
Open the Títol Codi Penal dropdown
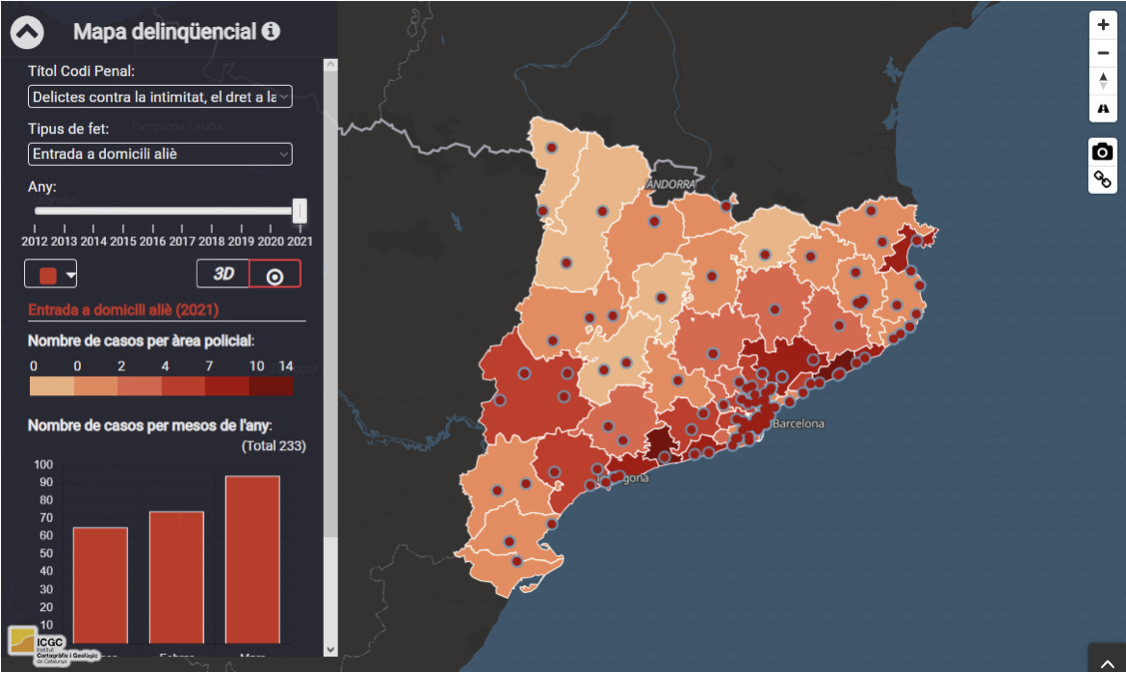point(160,97)
